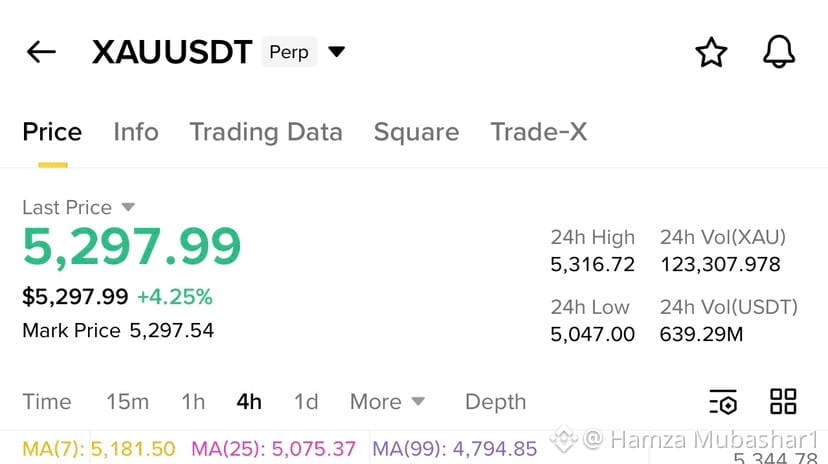Tap the MA(7) indicator value
This screenshot has height=464, width=828.
click(99, 449)
